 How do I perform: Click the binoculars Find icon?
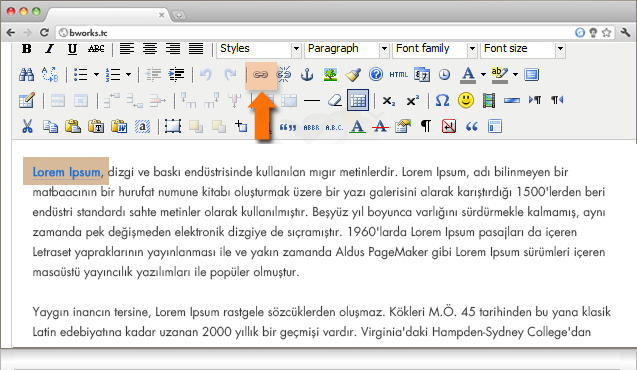click(27, 75)
